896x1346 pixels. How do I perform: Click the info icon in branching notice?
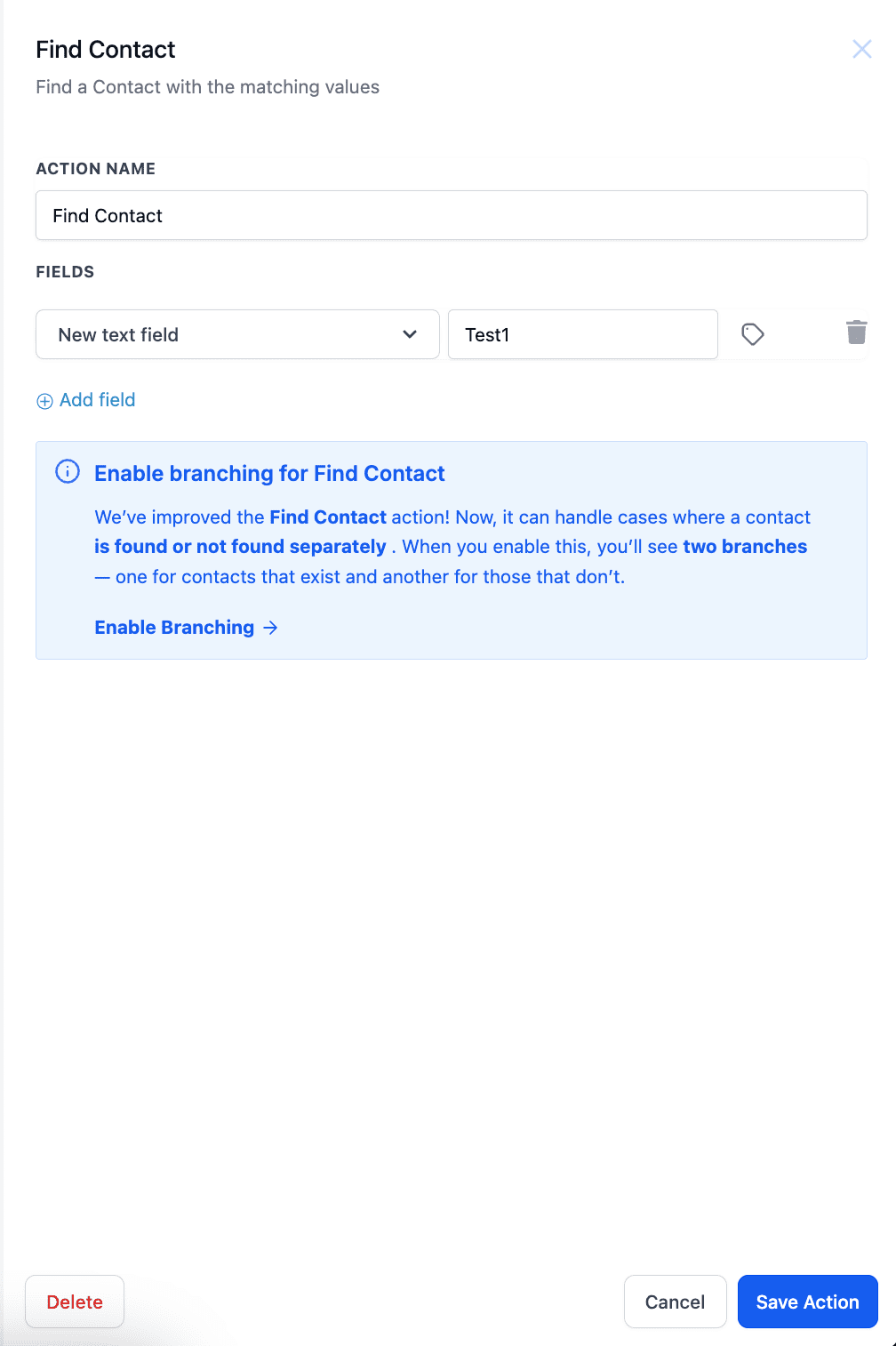click(x=68, y=471)
